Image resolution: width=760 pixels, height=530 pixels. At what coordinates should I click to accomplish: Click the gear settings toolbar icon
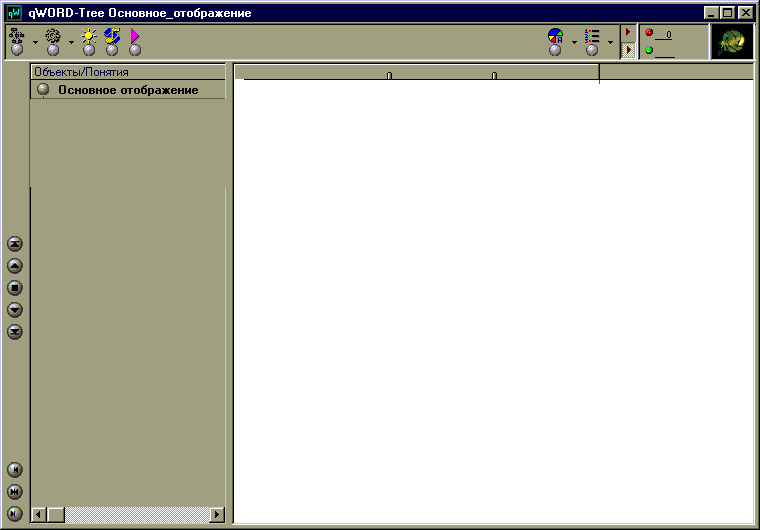[x=53, y=41]
